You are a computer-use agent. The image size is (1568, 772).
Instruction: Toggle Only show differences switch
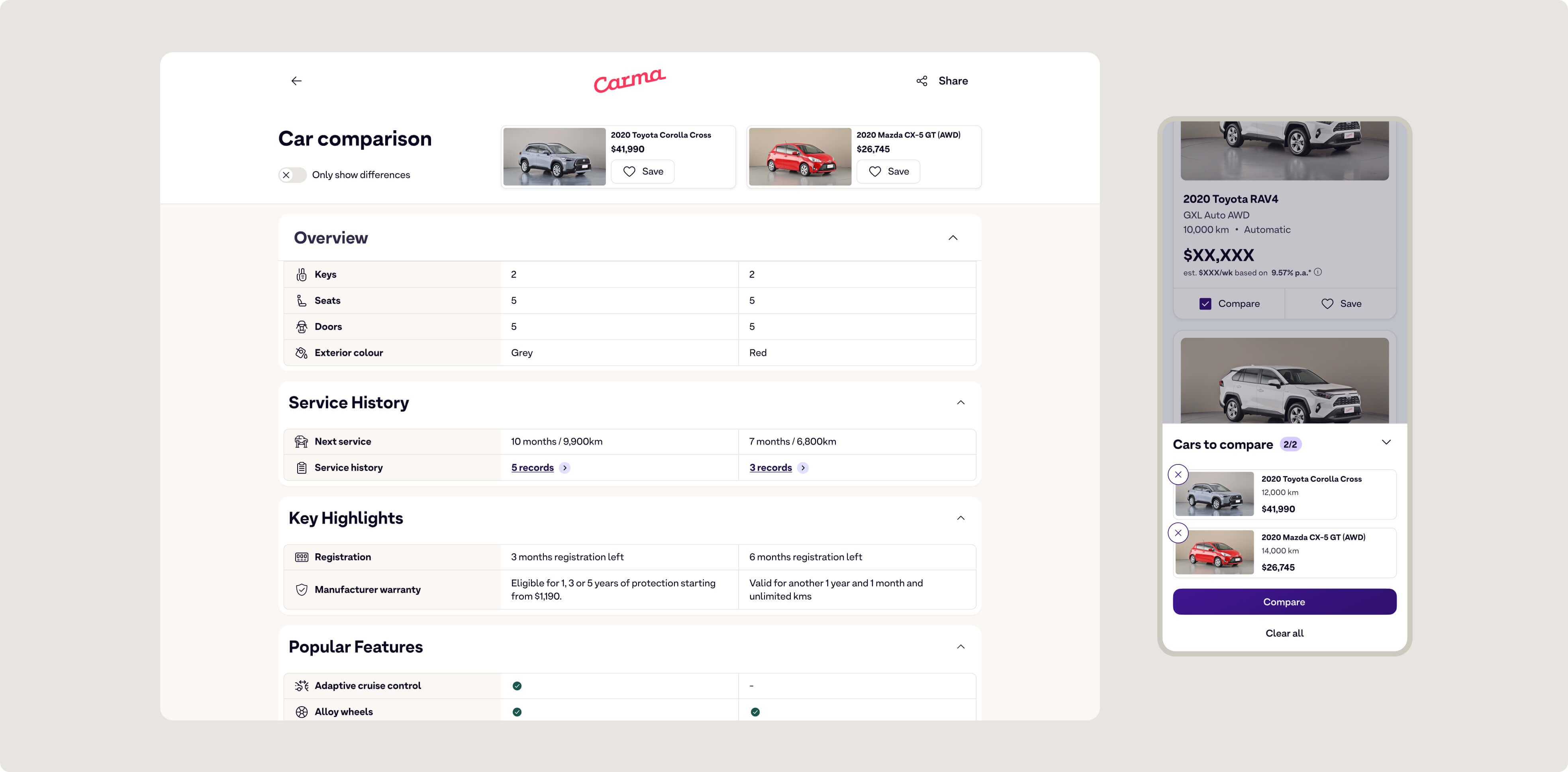[292, 175]
